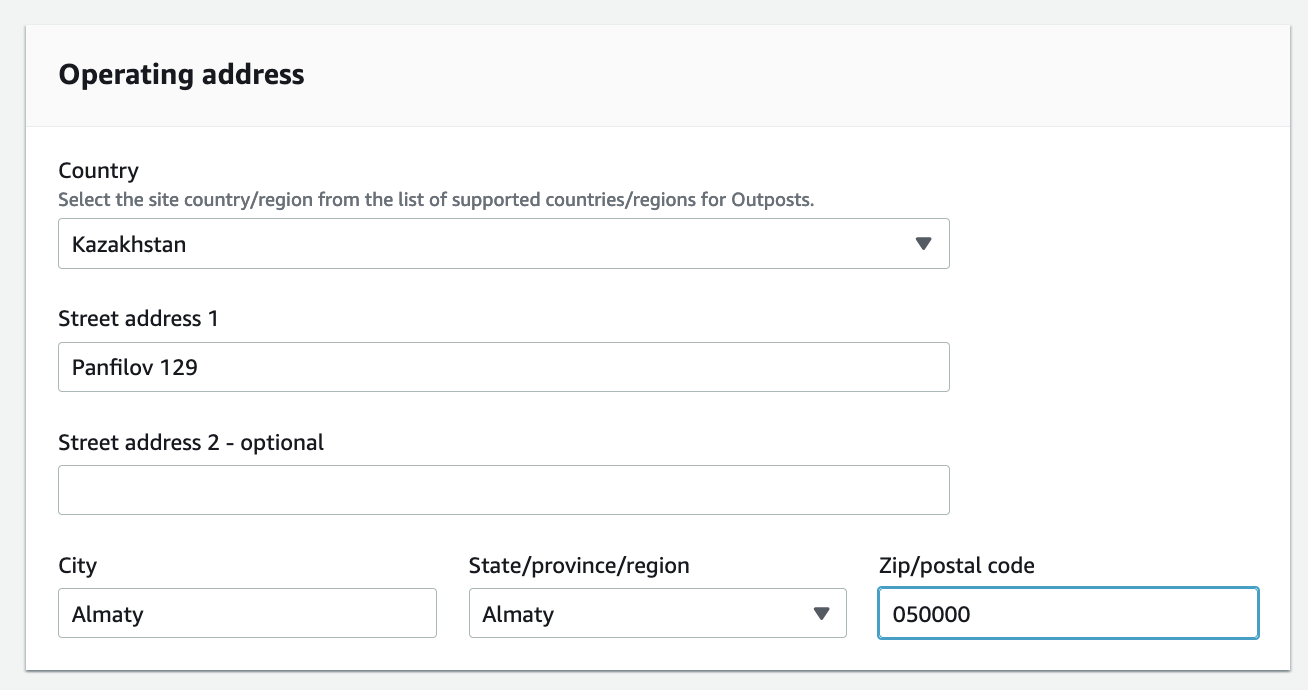
Task: Click the Zip/postal code input box
Action: (1067, 614)
